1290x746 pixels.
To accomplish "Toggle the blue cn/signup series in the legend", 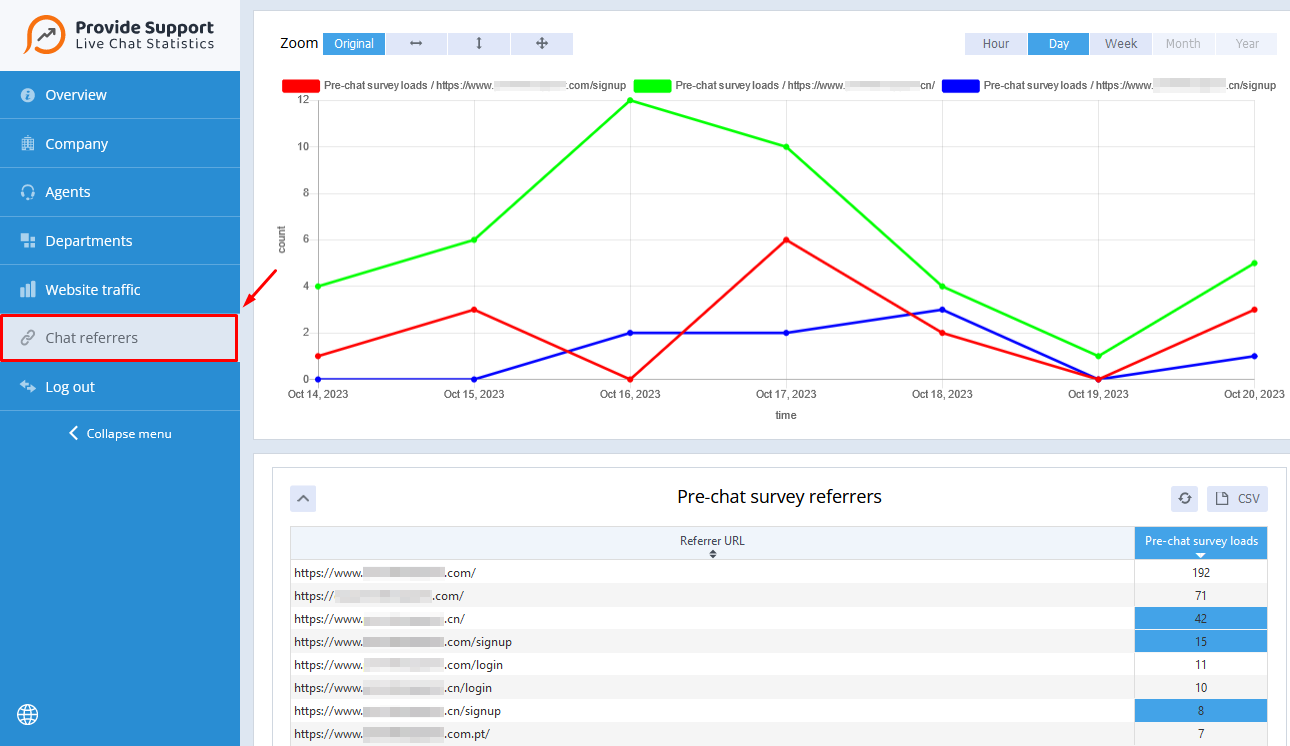I will click(x=960, y=85).
